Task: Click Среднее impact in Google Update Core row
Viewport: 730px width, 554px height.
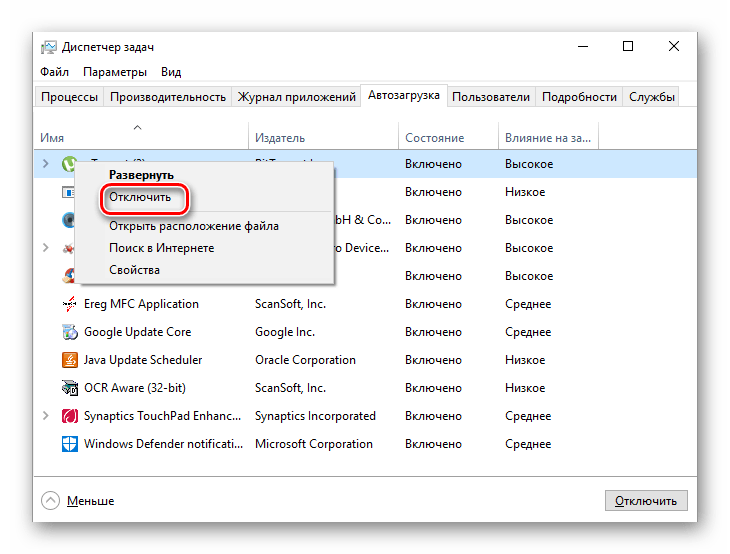Action: pos(528,332)
